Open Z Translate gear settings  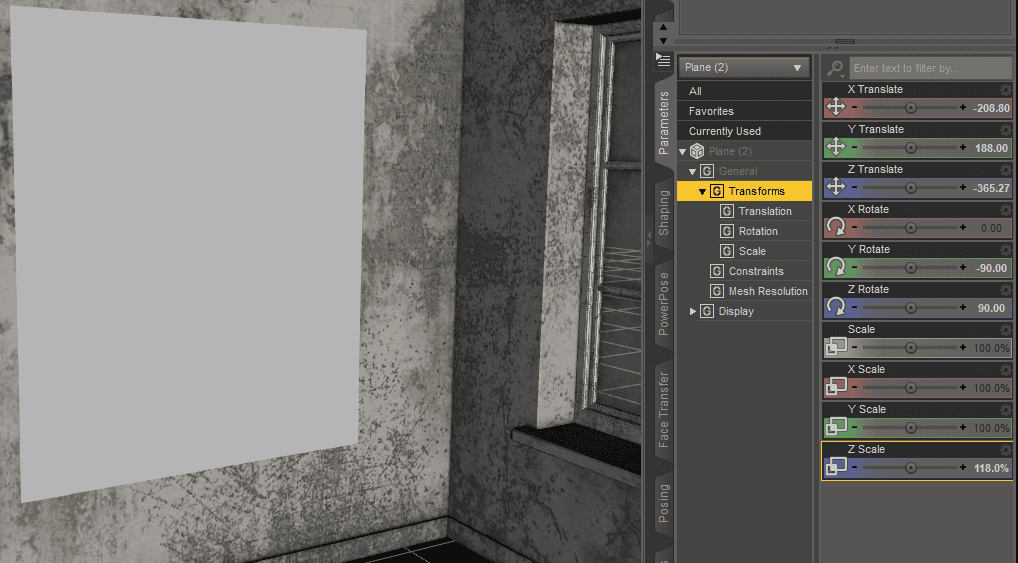tap(1006, 169)
